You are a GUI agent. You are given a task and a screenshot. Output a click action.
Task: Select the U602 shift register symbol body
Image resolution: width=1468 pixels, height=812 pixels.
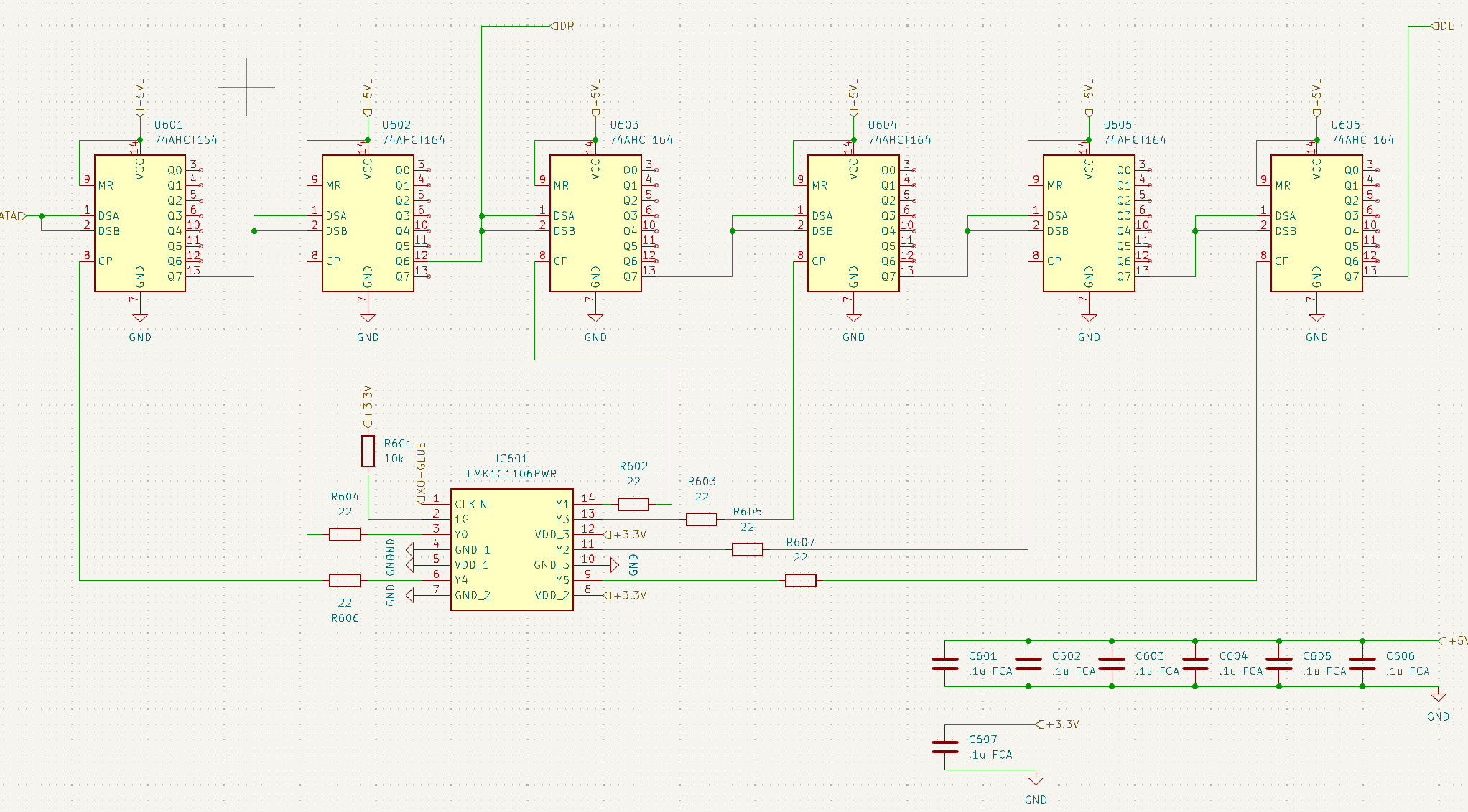[368, 223]
